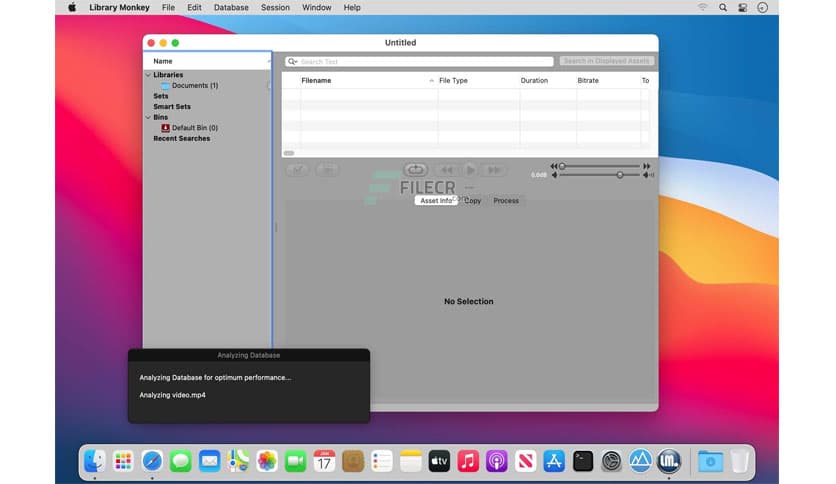Select the Documents (1) library

[195, 85]
